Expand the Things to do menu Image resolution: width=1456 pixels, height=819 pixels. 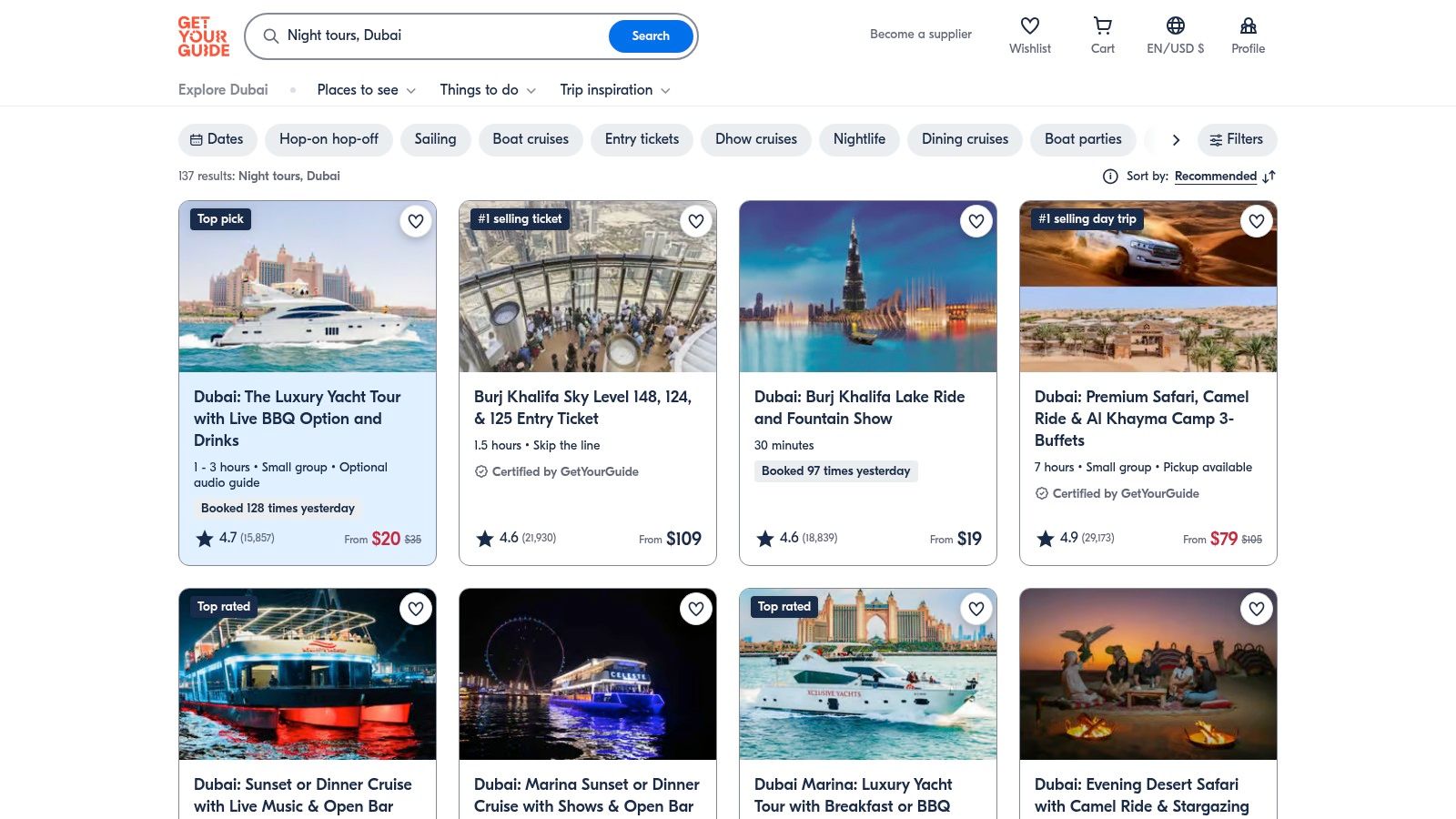point(488,90)
